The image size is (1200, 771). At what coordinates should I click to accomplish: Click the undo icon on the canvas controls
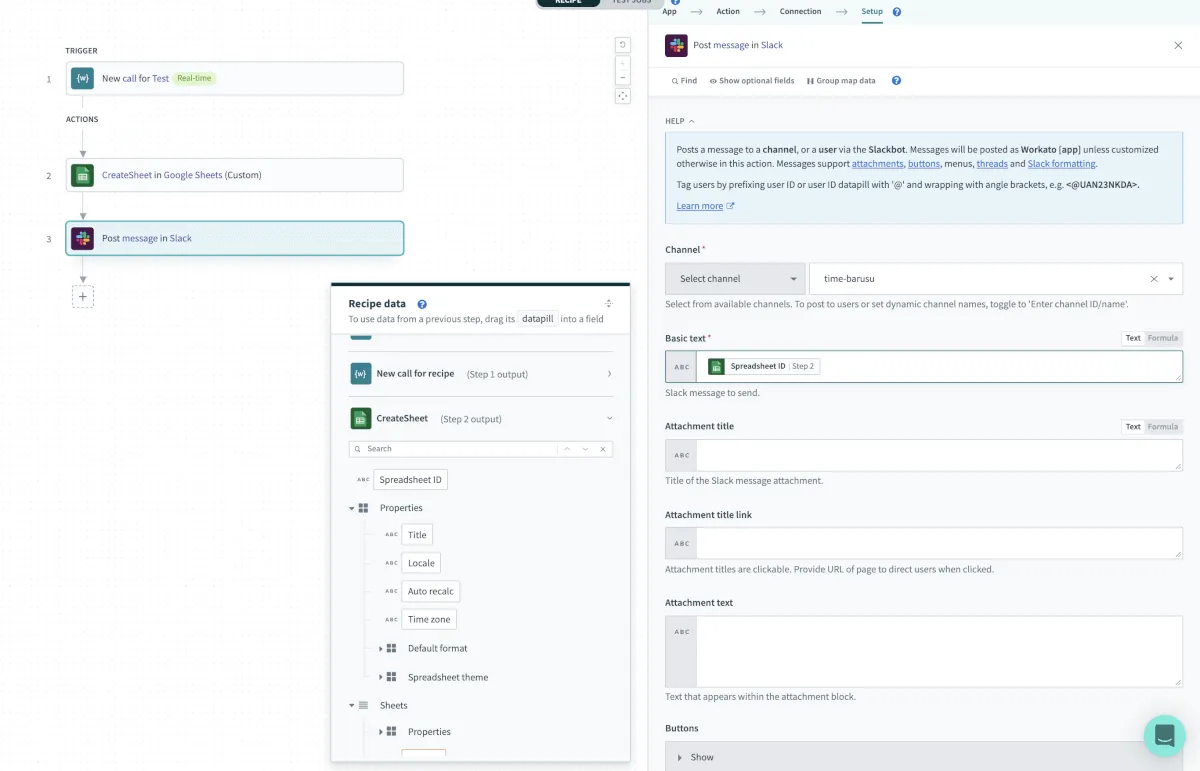[623, 45]
